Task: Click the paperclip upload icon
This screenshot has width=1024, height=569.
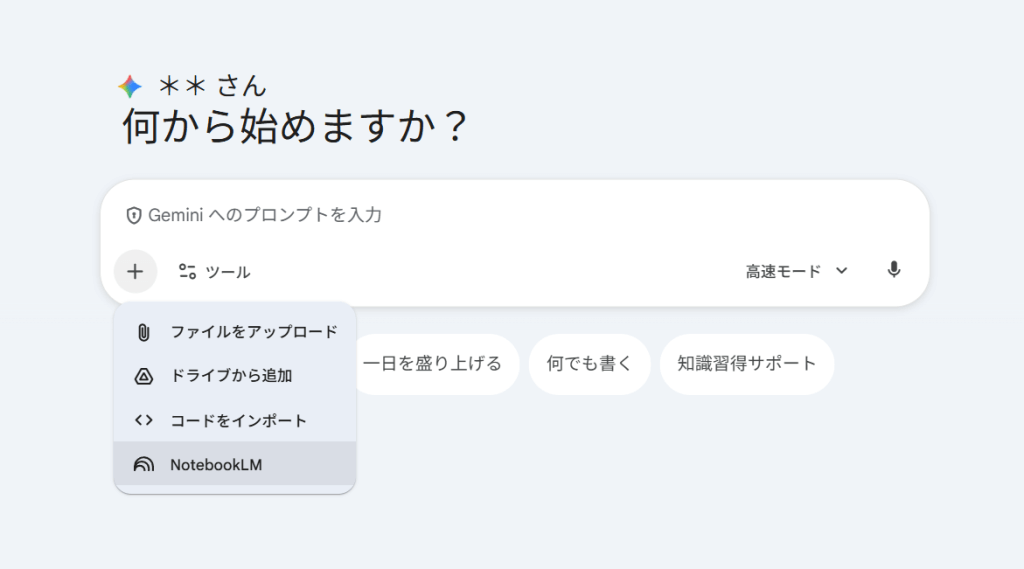Action: coord(143,332)
